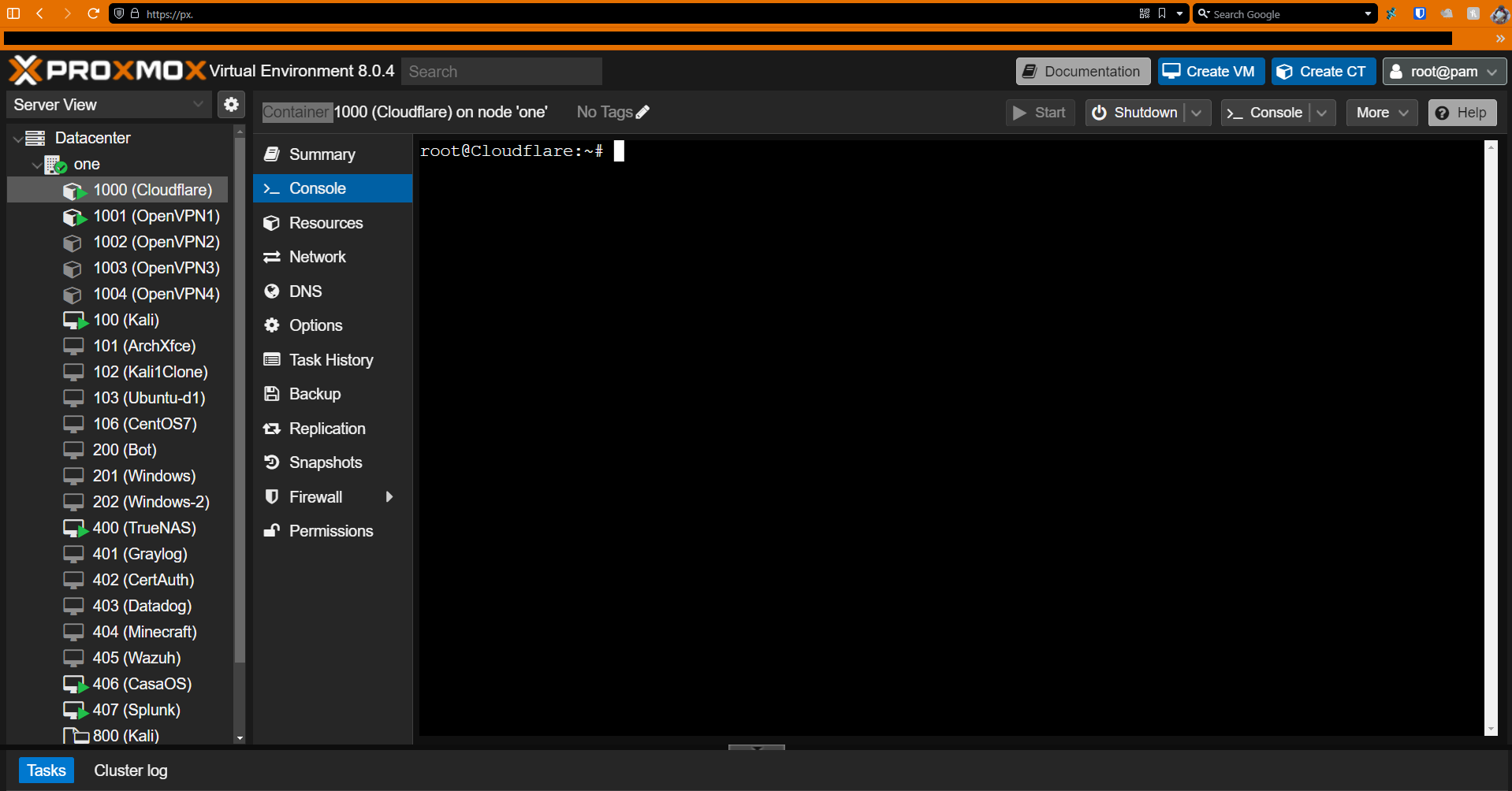Click the 1001 (OpenVPN1) container icon
Image resolution: width=1512 pixels, height=791 pixels.
point(74,216)
